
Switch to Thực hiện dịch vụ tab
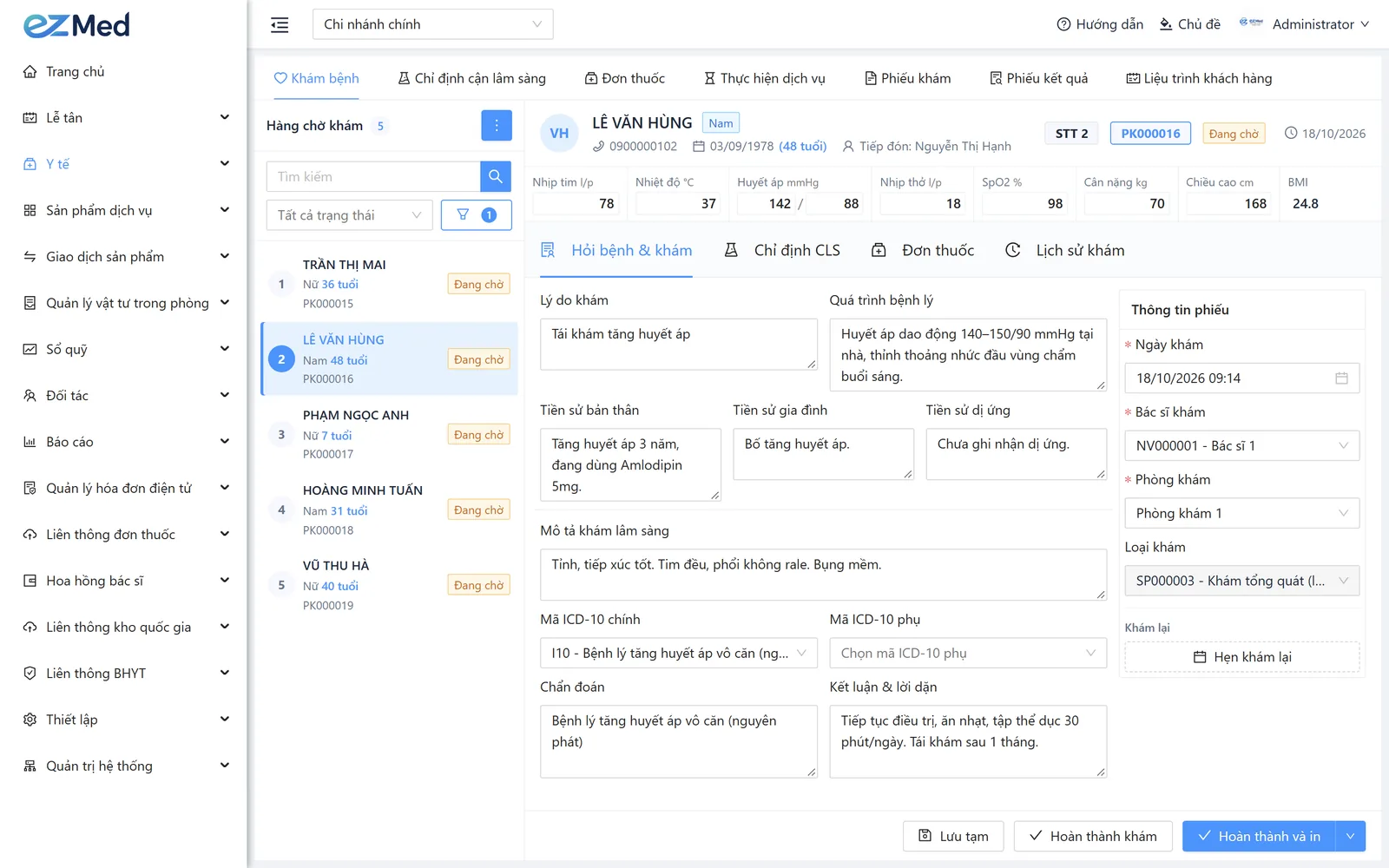click(764, 78)
